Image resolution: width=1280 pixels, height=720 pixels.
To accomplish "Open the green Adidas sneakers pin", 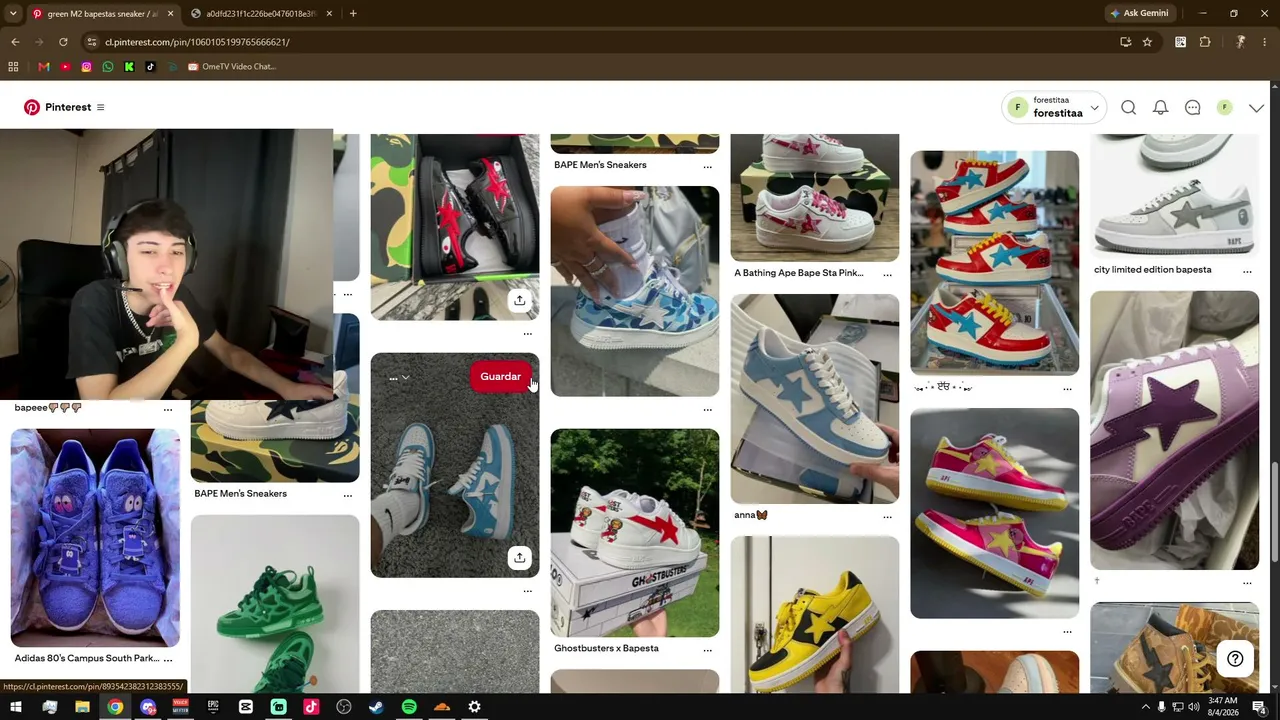I will click(x=275, y=604).
